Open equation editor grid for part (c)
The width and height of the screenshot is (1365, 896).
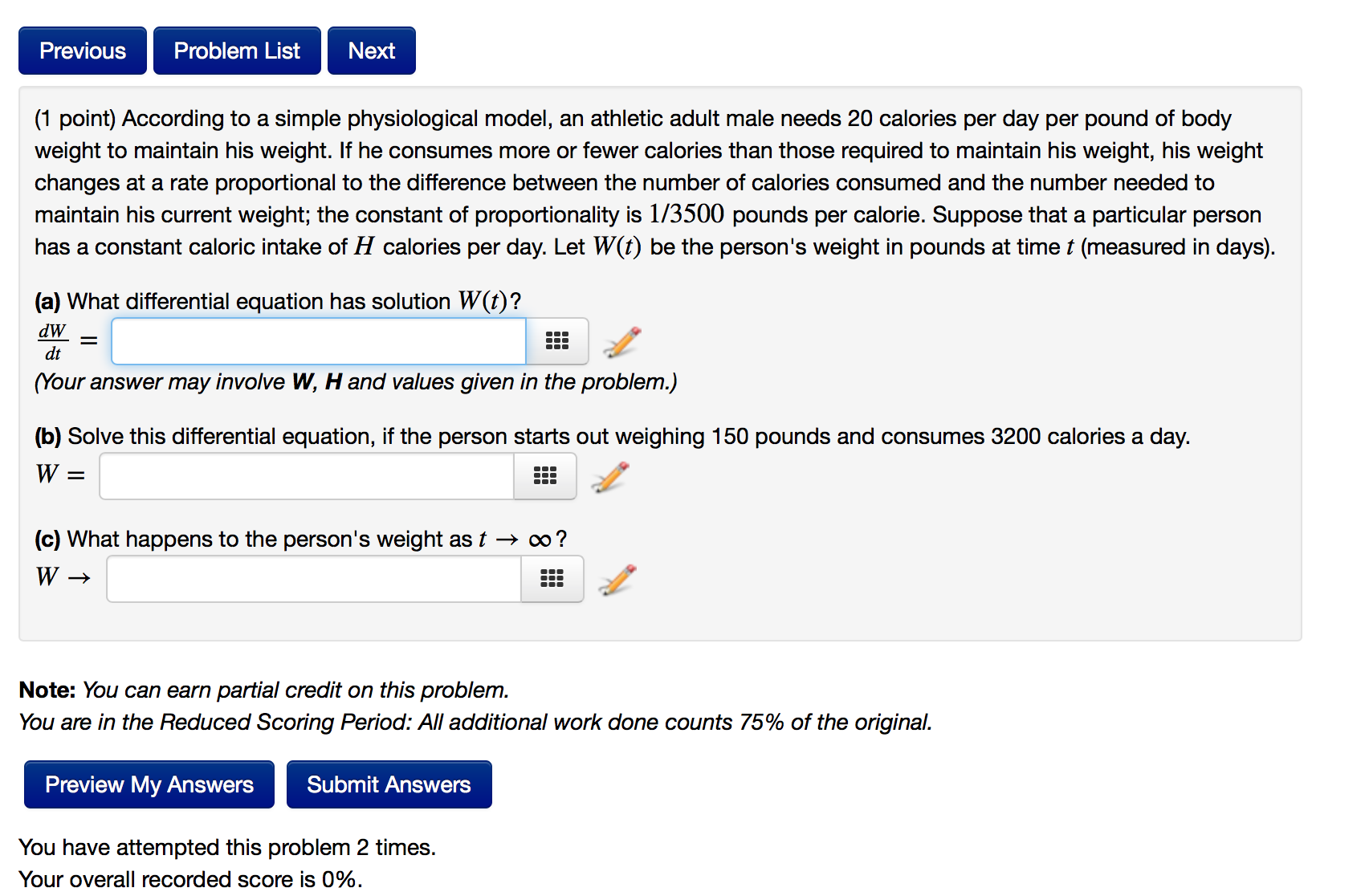[552, 579]
